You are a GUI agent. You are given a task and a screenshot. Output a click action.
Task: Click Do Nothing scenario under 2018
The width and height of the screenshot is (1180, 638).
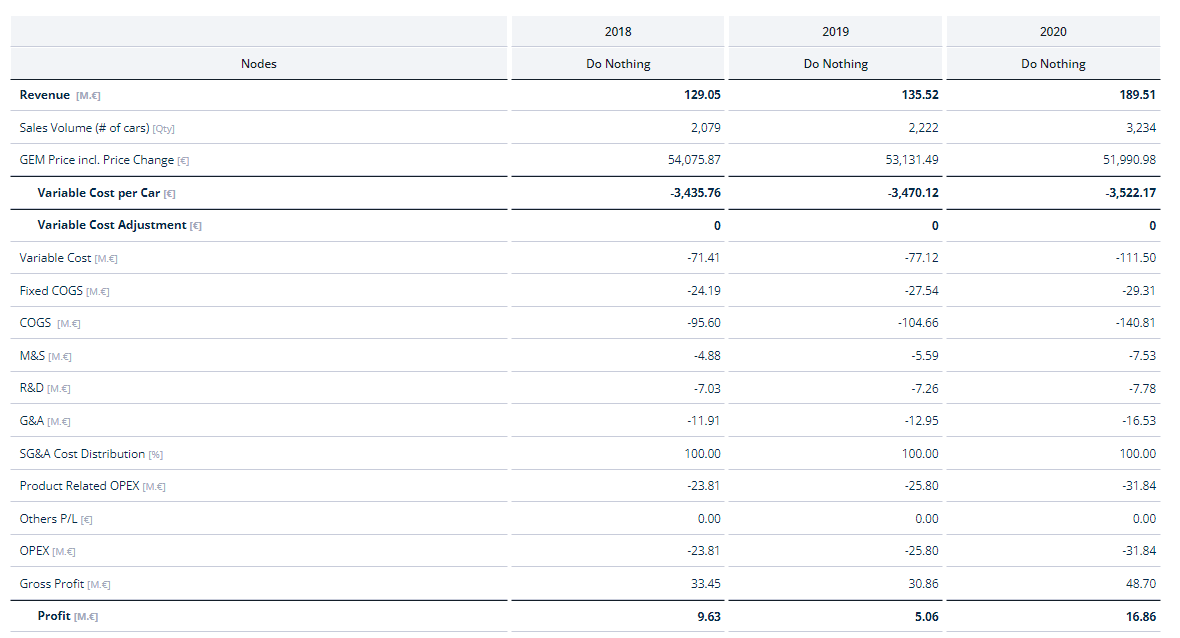(618, 64)
